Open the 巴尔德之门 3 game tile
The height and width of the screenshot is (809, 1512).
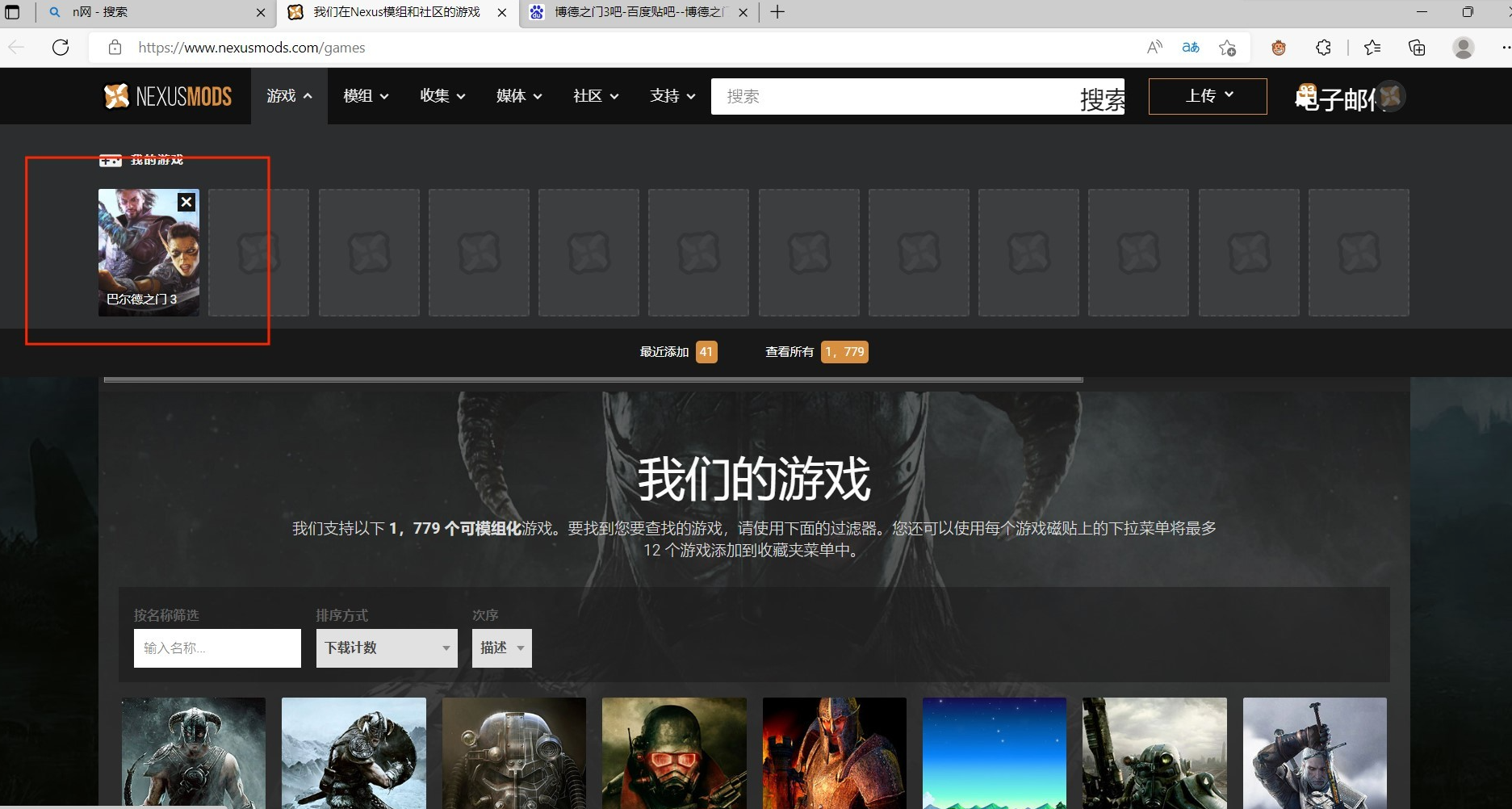click(x=149, y=253)
